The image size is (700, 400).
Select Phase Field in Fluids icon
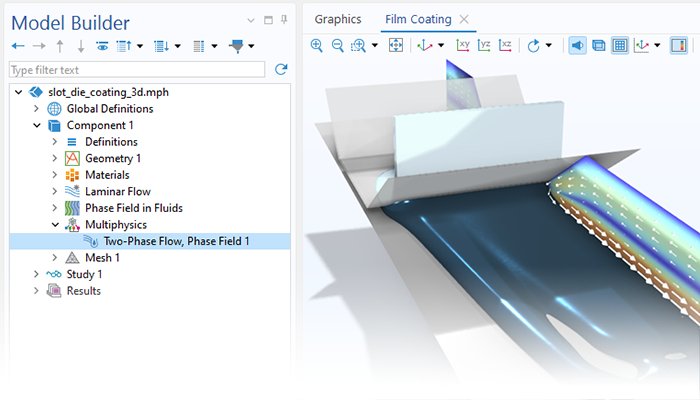72,208
